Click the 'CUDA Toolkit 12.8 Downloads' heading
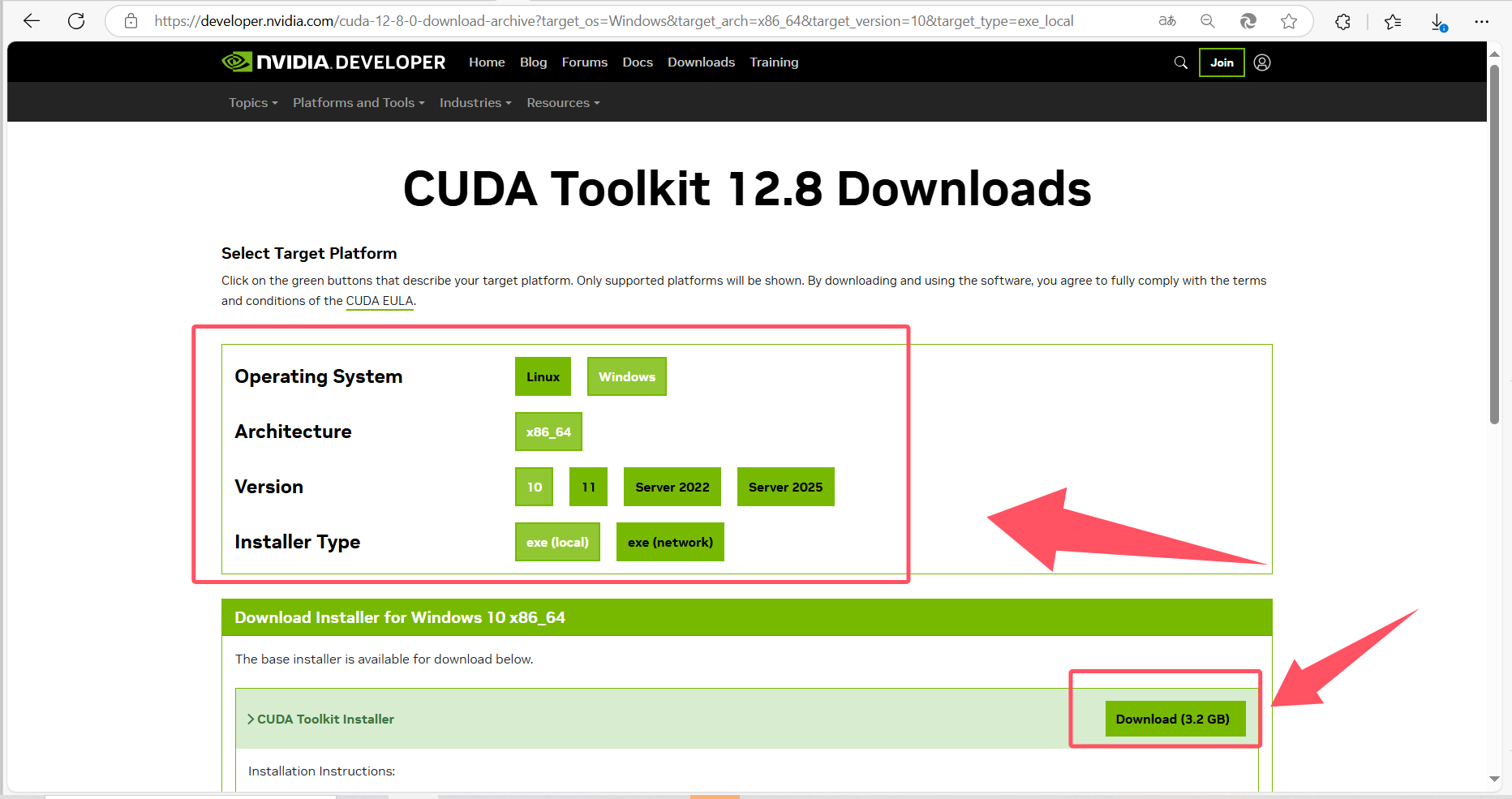This screenshot has width=1512, height=799. (747, 189)
